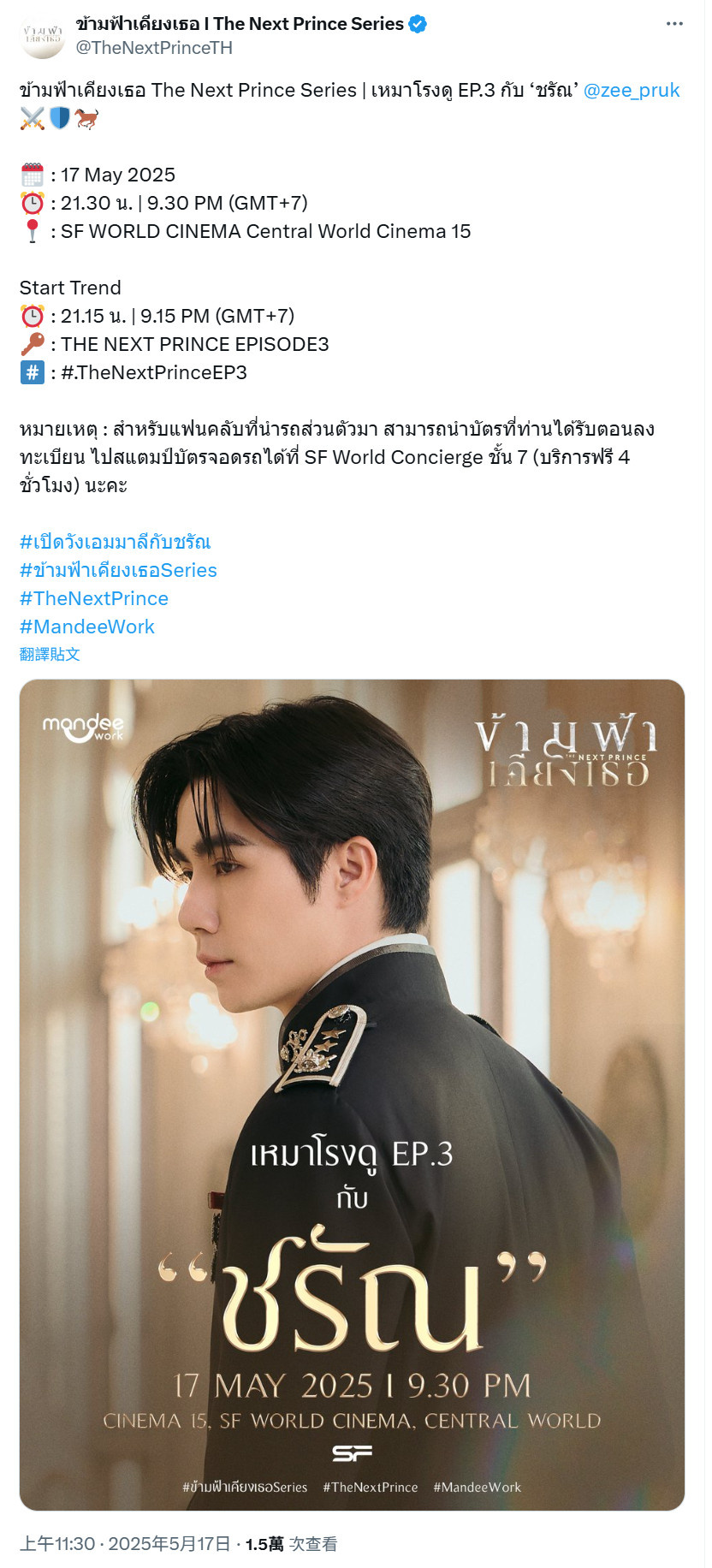Screen dimensions: 712x1568
Task: Click the post timestamp 上午11:30 · 2025年5月17日
Action: pyautogui.click(x=125, y=1544)
